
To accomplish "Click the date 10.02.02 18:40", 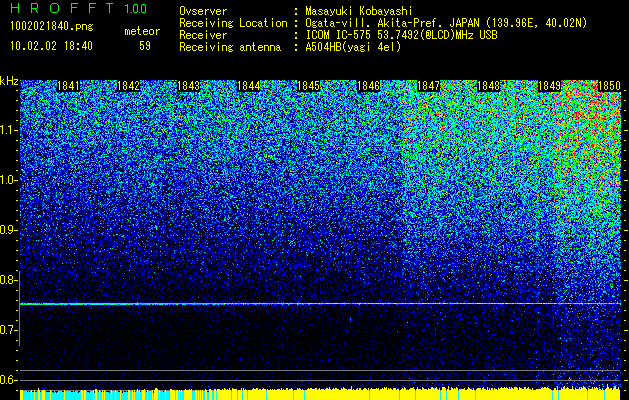I will [51, 46].
